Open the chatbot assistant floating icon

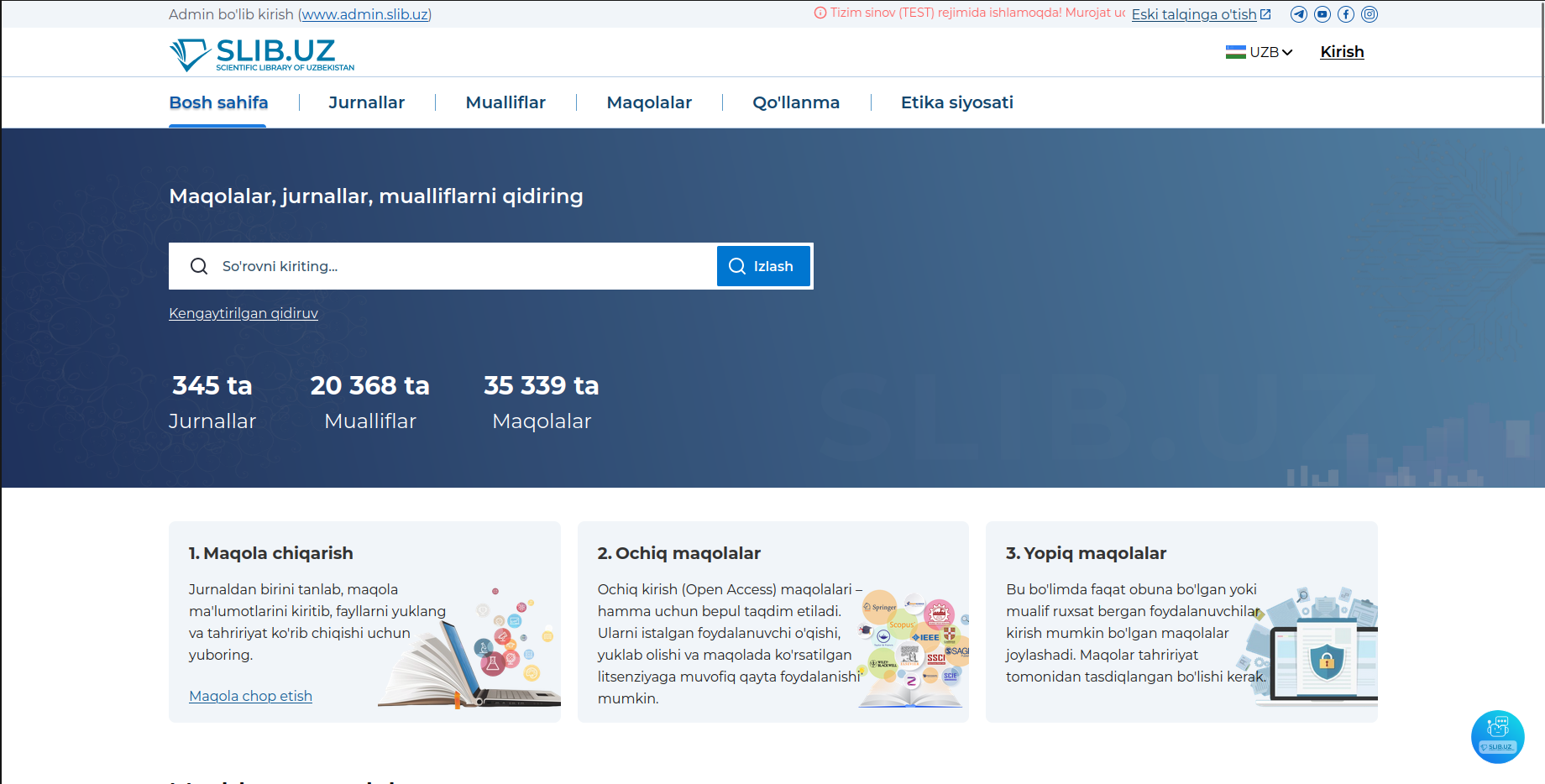coord(1497,736)
